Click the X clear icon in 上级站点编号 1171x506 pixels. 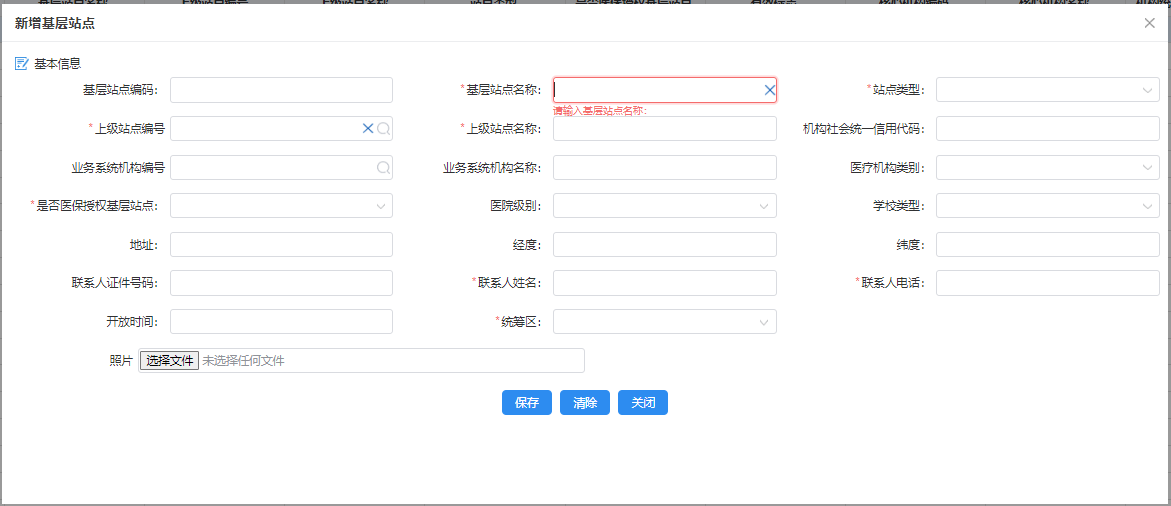368,129
